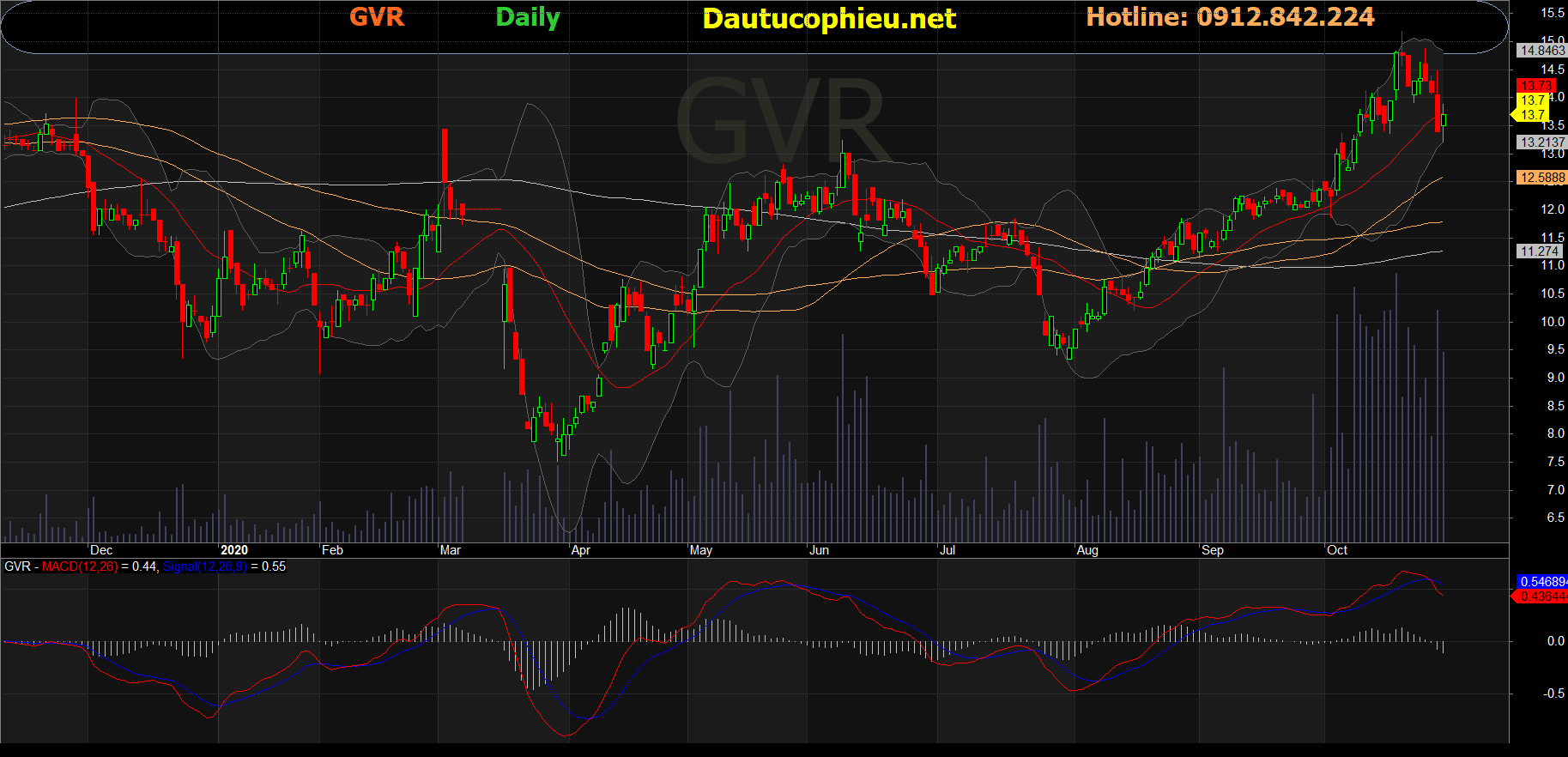Select the Dec month marker
Image resolution: width=1568 pixels, height=757 pixels.
[x=101, y=550]
